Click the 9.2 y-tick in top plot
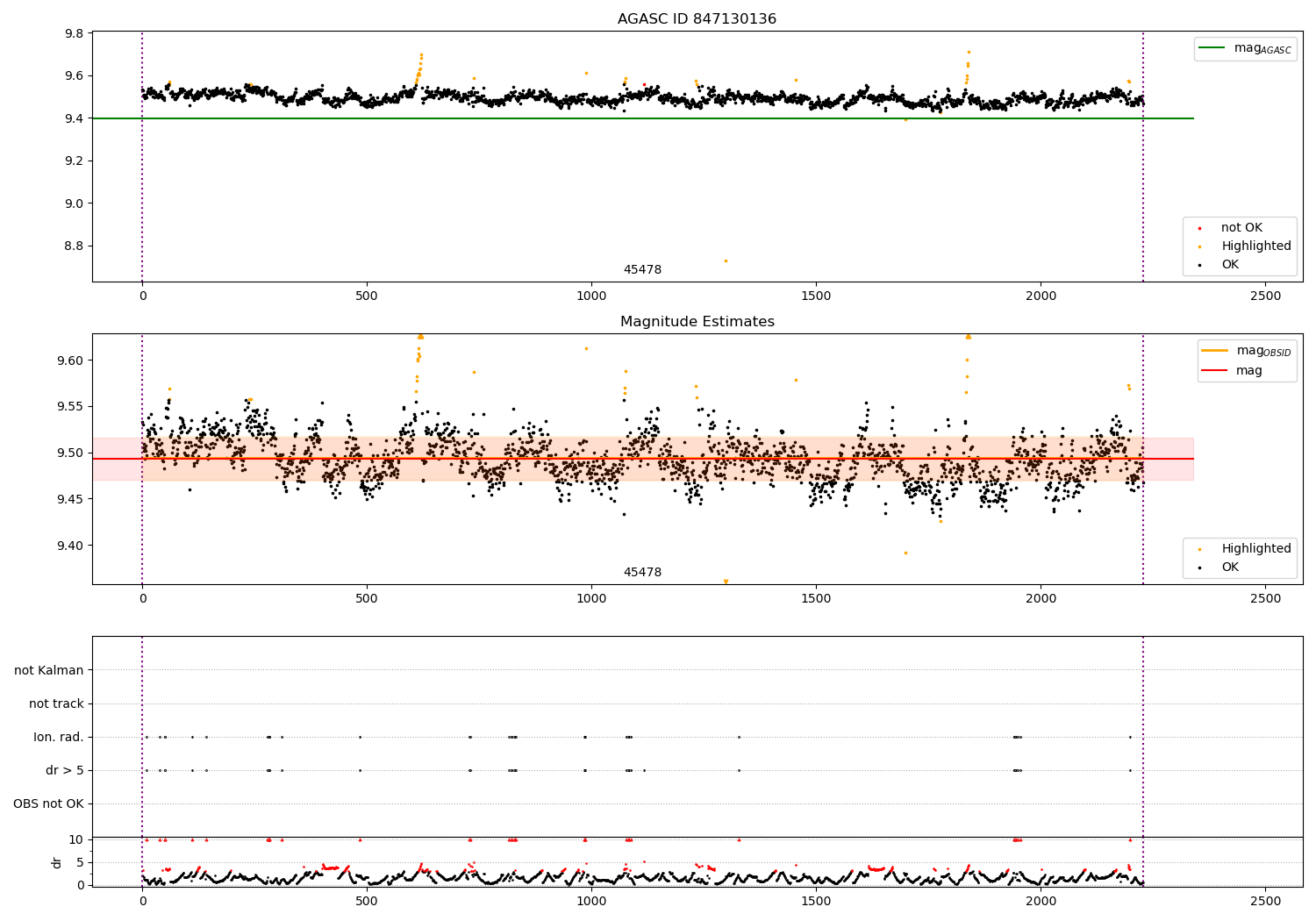This screenshot has height=921, width=1316. [74, 161]
